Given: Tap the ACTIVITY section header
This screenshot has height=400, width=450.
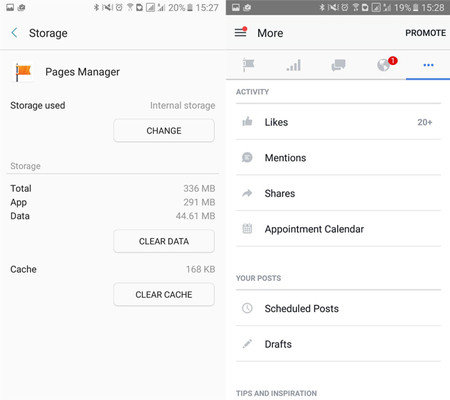Looking at the screenshot, I should [252, 92].
